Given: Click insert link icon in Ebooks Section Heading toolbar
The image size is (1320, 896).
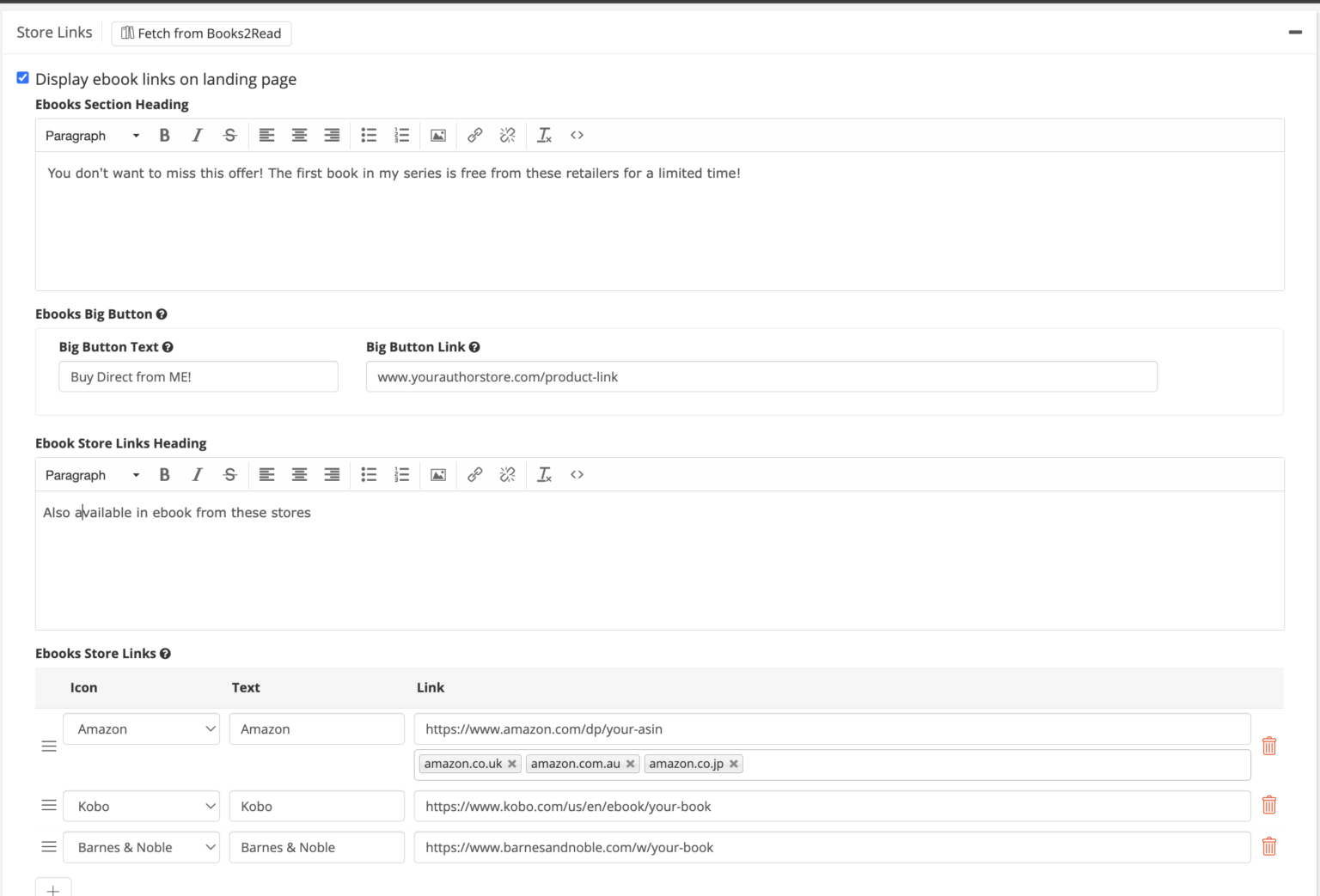Looking at the screenshot, I should pos(474,135).
